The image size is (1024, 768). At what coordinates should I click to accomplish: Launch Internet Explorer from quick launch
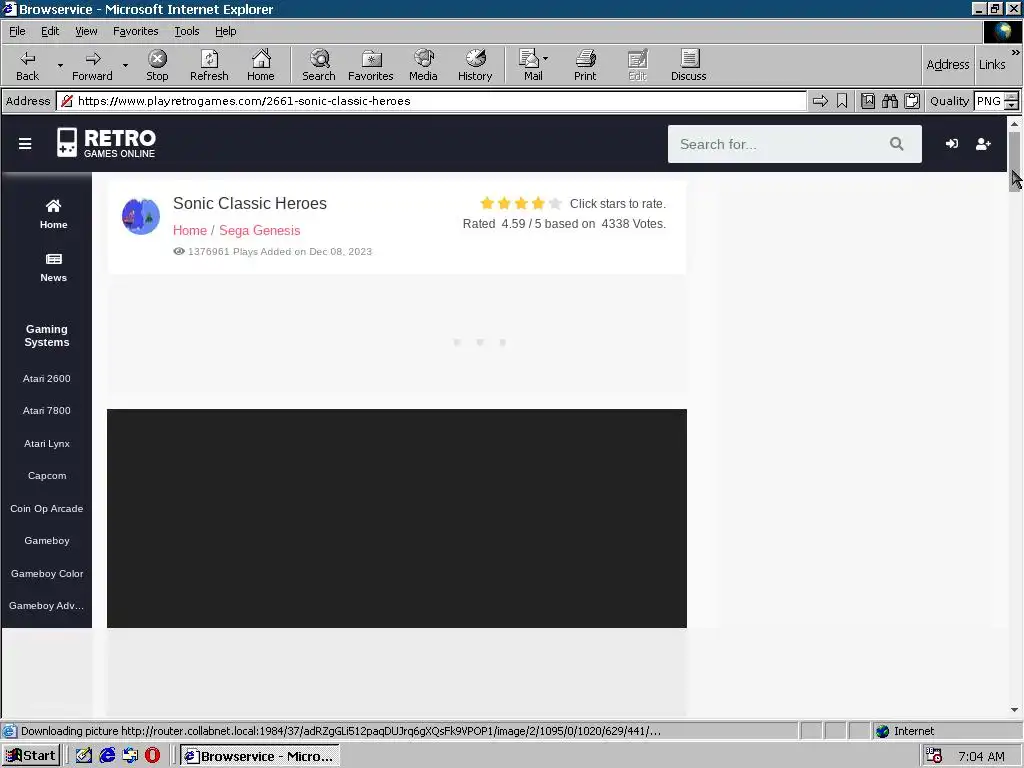pyautogui.click(x=107, y=756)
